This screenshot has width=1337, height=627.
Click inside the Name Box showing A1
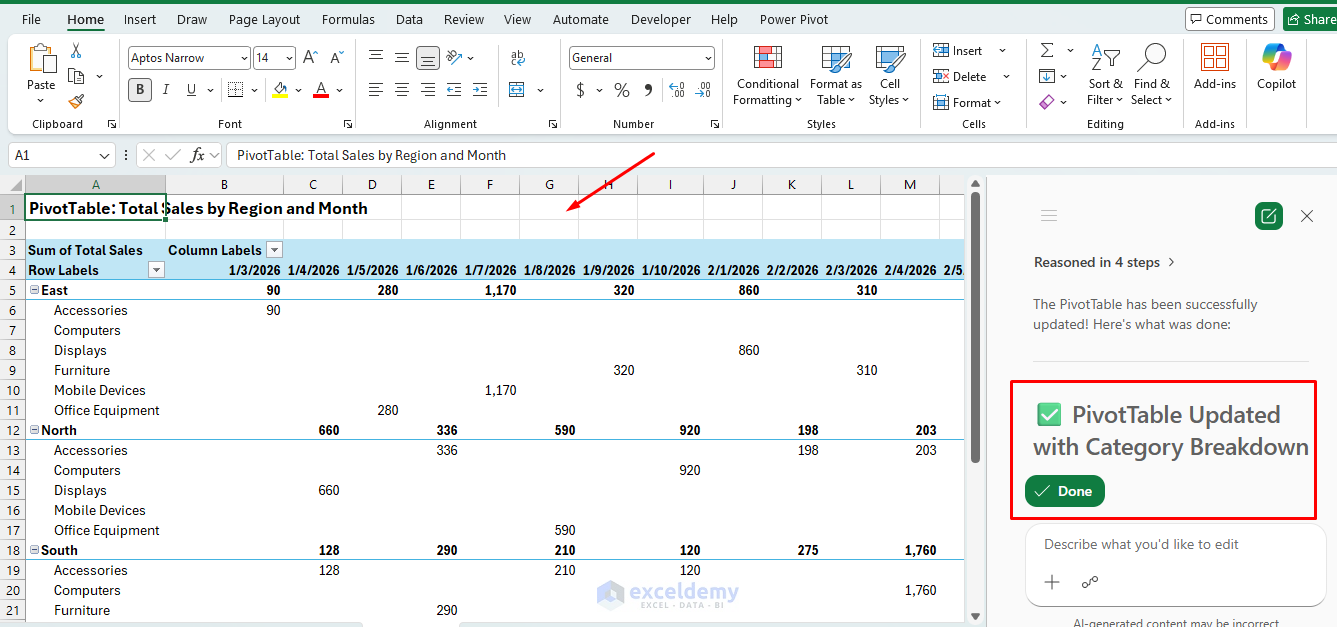click(x=55, y=155)
